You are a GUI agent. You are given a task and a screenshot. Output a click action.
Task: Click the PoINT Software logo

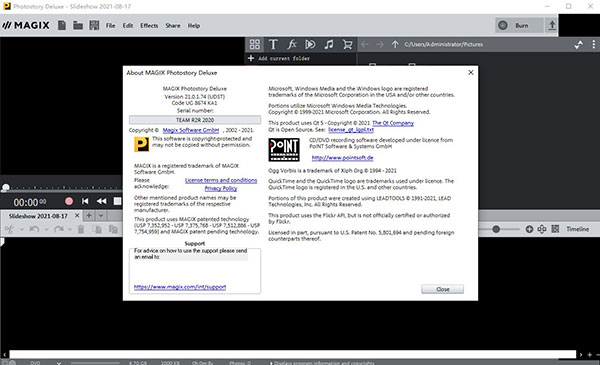pyautogui.click(x=284, y=150)
